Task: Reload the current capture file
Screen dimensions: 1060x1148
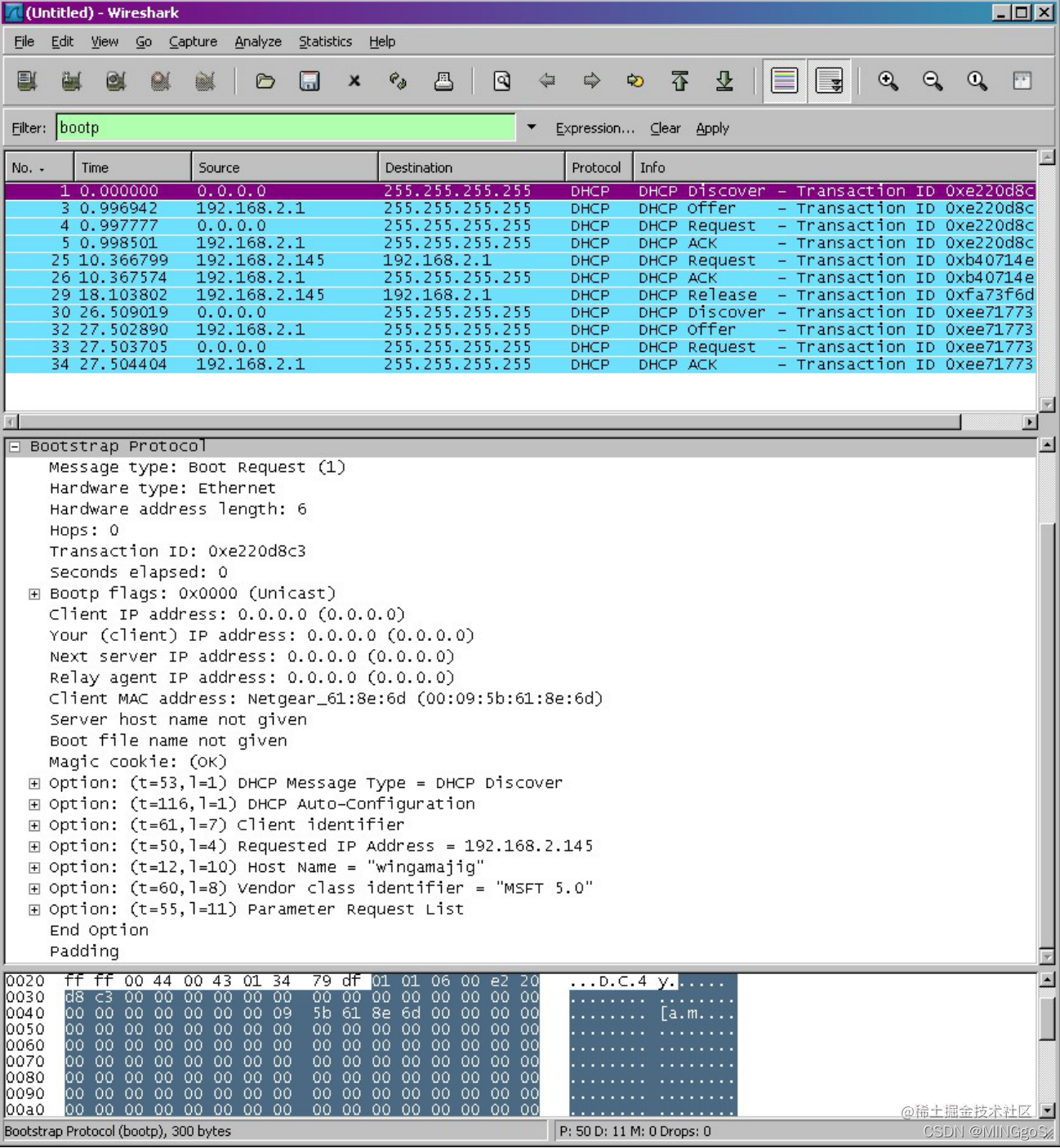Action: click(398, 81)
